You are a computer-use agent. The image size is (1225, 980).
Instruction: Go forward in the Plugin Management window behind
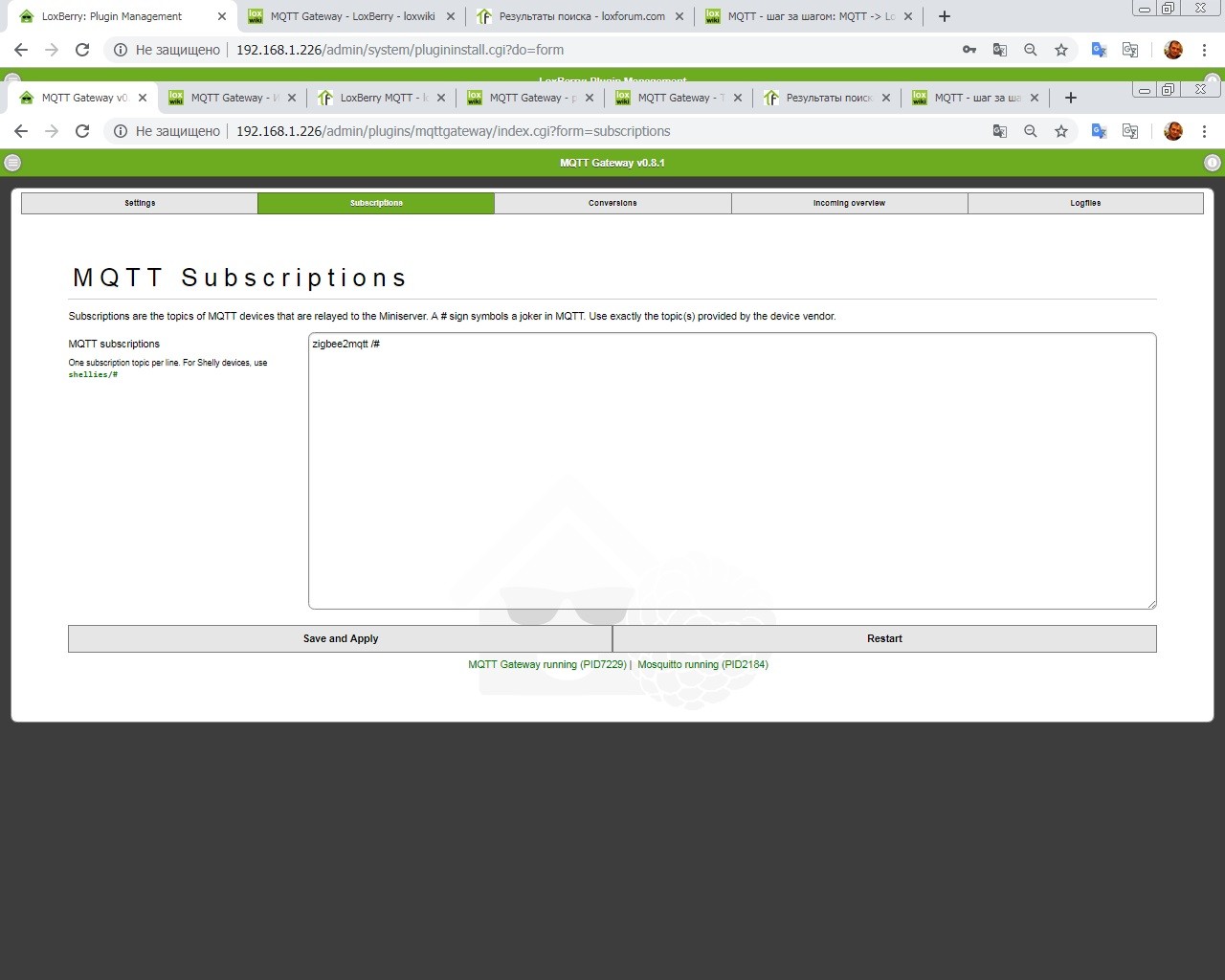[52, 50]
